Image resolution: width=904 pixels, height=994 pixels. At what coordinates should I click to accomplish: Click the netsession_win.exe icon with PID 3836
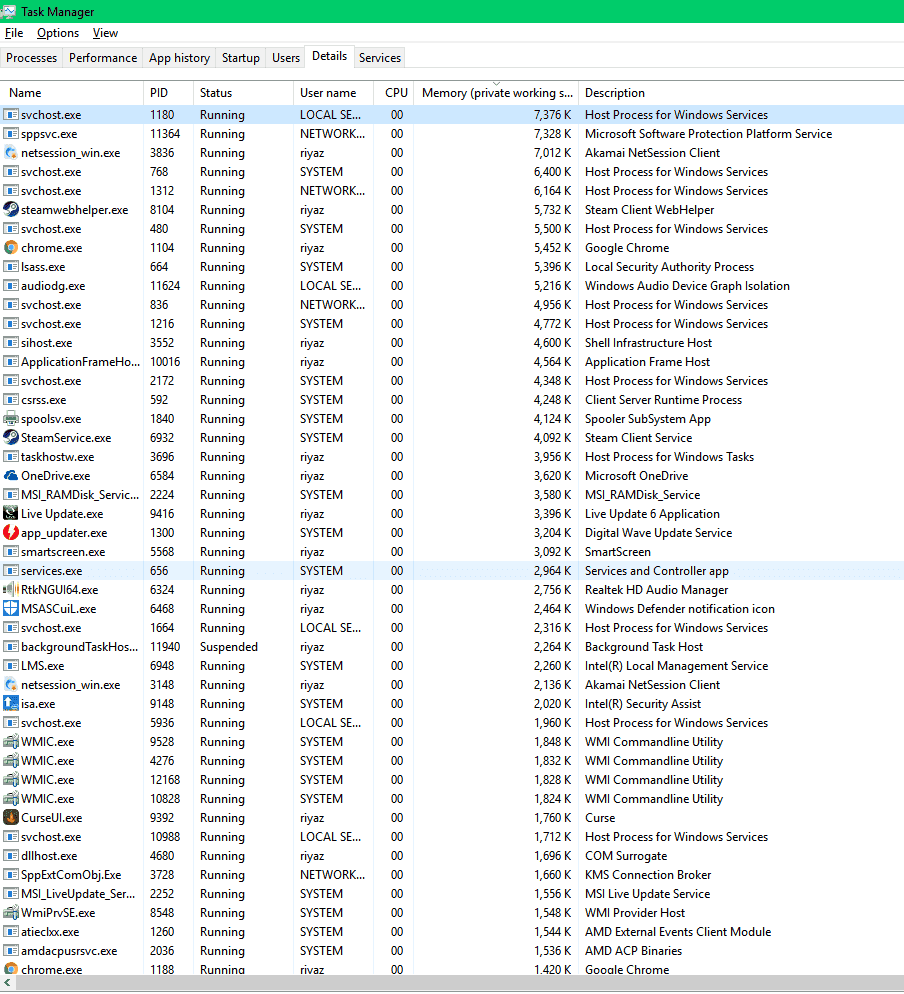pyautogui.click(x=10, y=153)
